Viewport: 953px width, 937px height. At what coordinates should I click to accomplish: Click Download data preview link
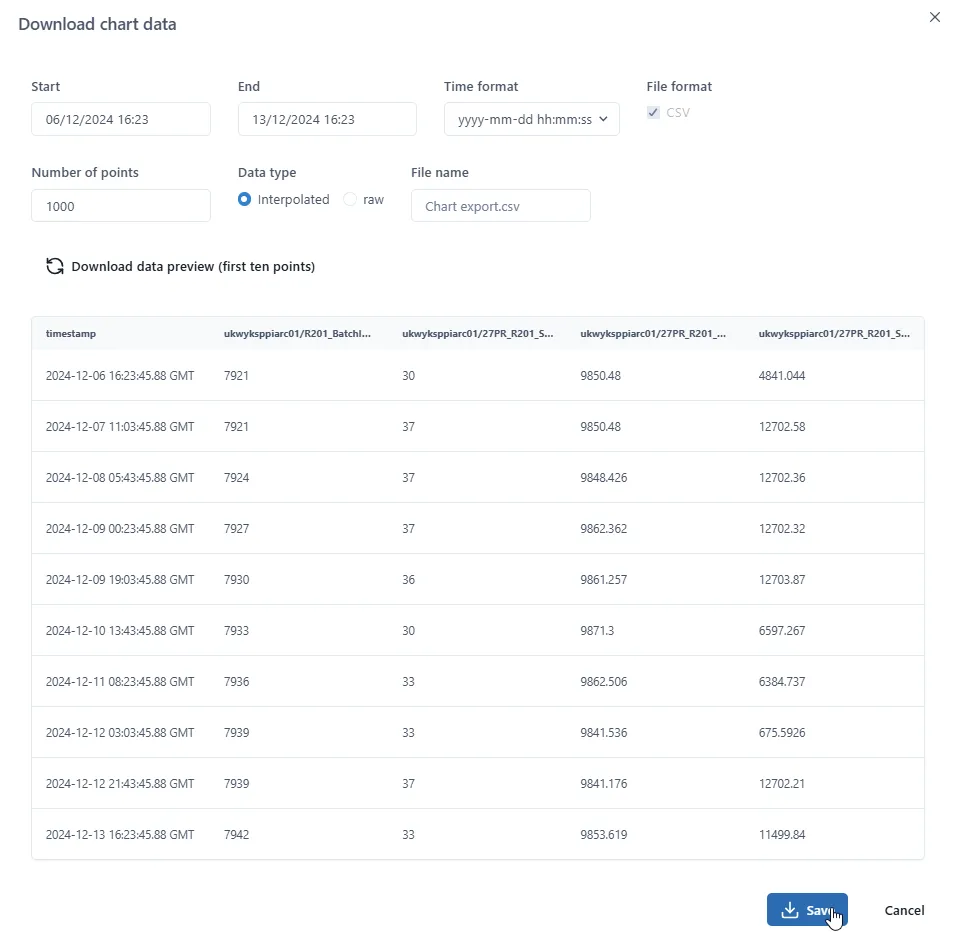(193, 267)
